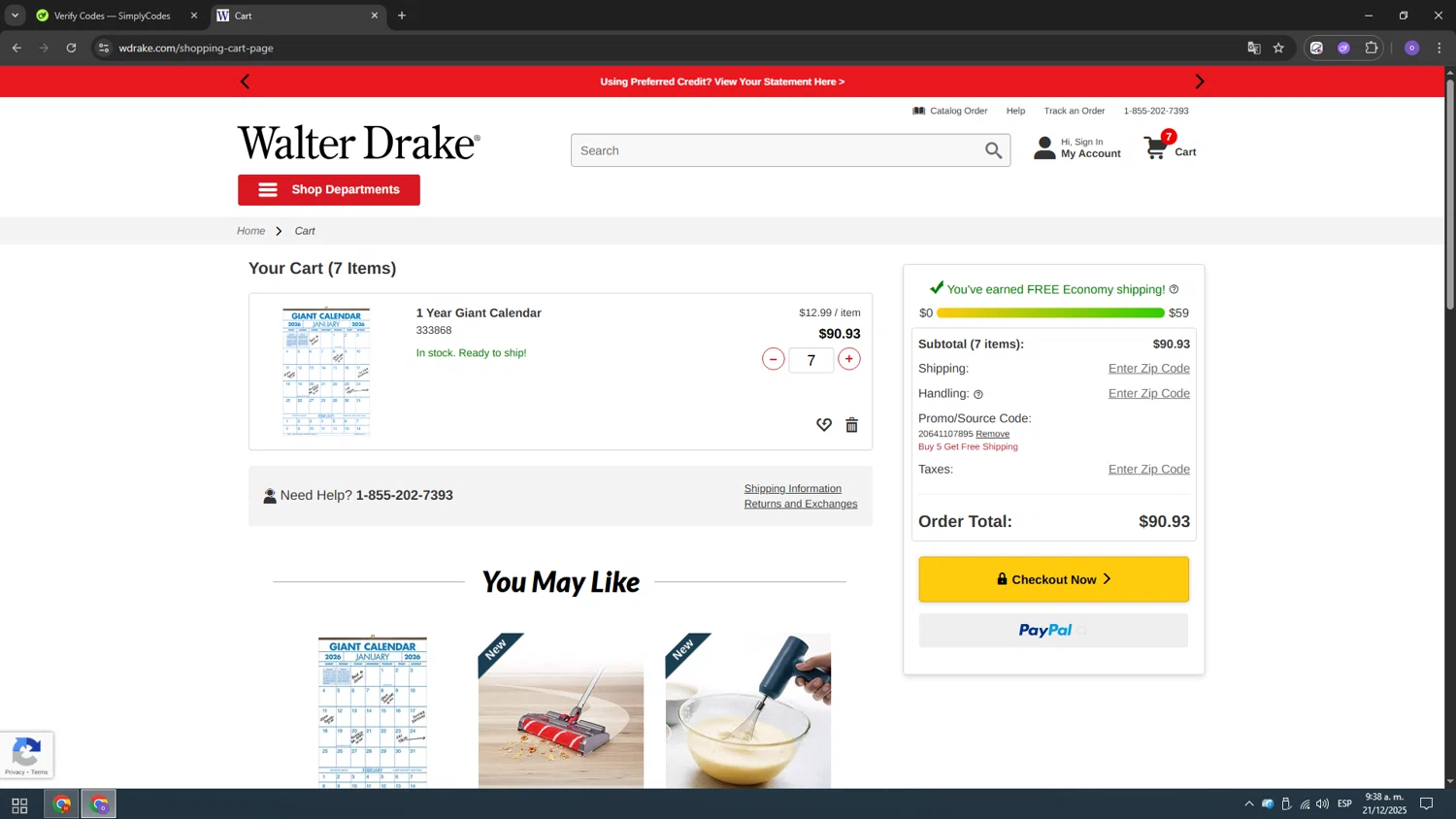Click the quantity field showing 7

pos(811,360)
